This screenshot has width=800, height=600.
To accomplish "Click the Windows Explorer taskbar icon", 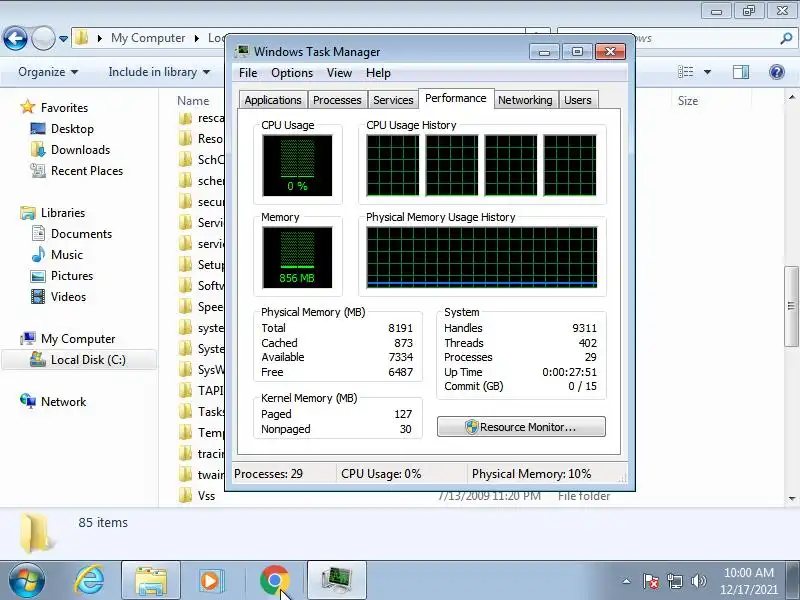I will coord(151,581).
